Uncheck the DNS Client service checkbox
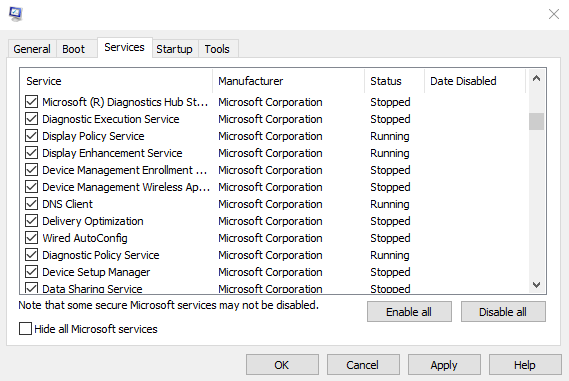This screenshot has width=569, height=381. tap(32, 204)
